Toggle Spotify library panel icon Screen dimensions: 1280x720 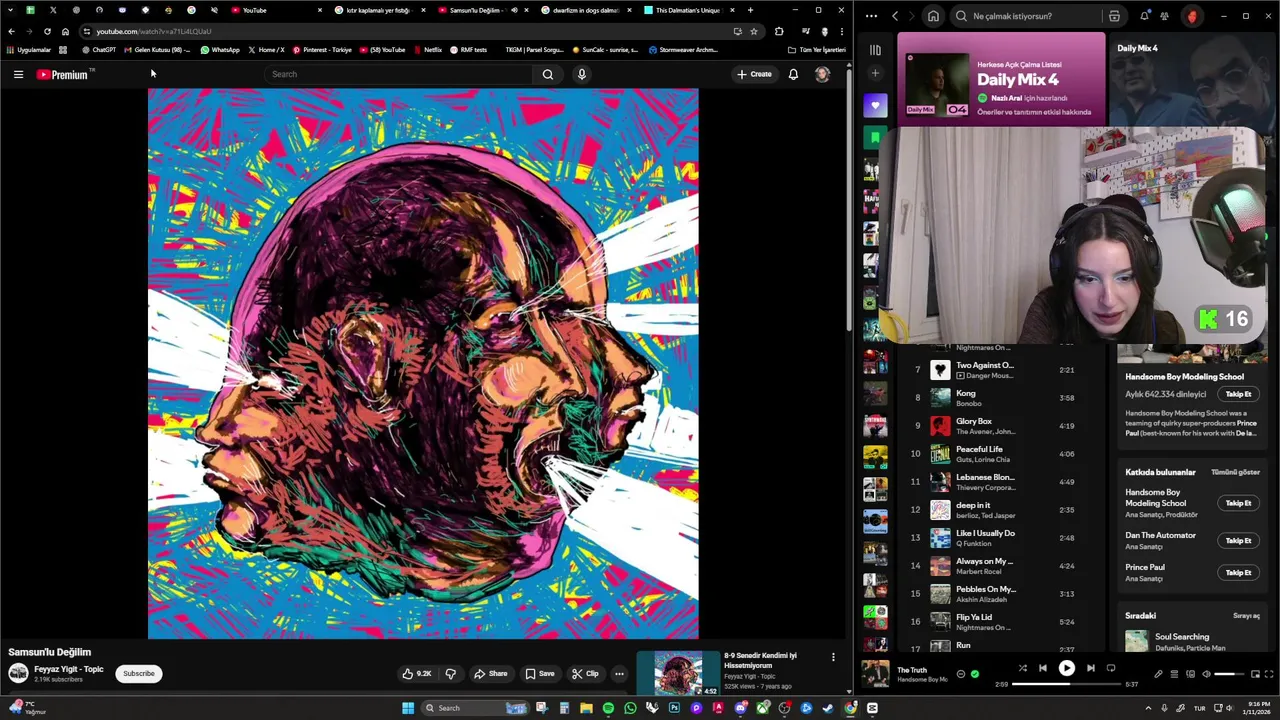[875, 49]
